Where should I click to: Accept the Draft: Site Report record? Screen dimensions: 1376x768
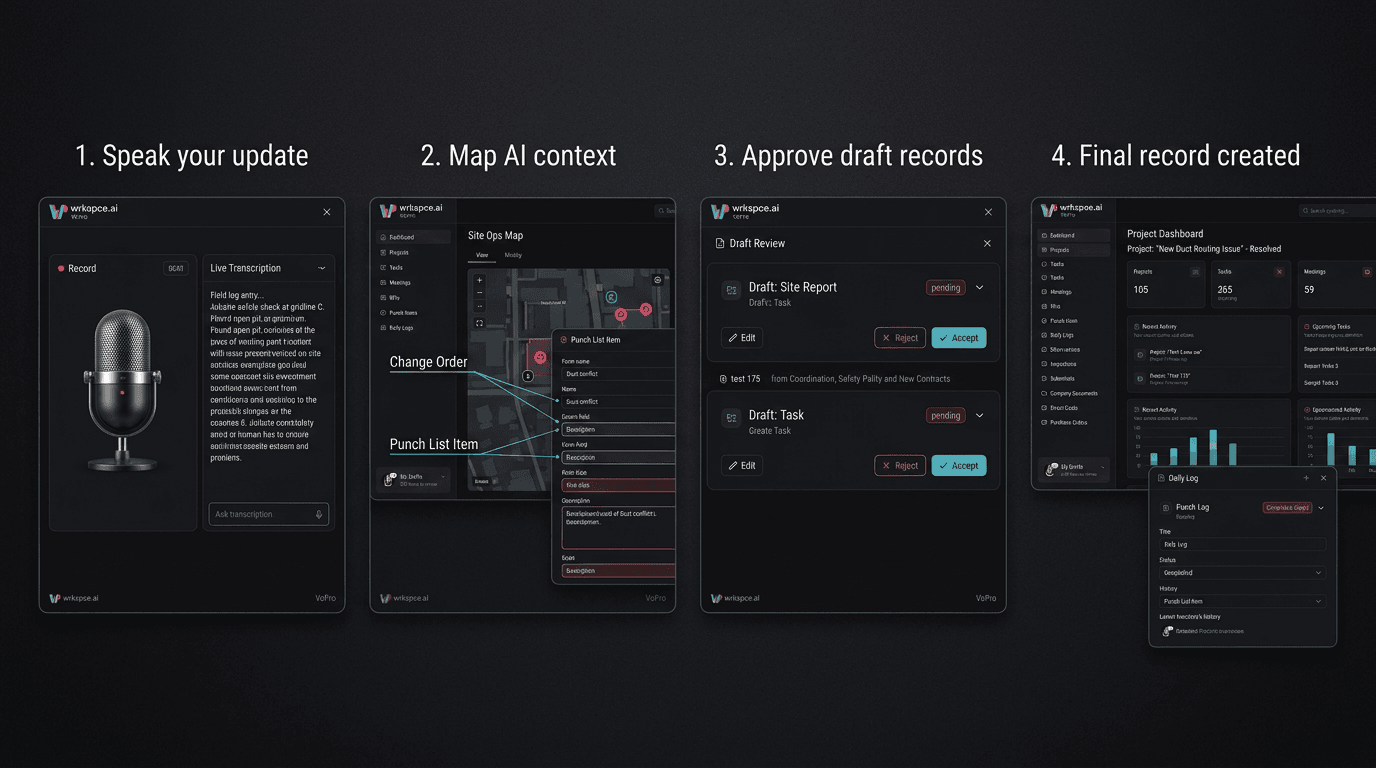point(959,338)
